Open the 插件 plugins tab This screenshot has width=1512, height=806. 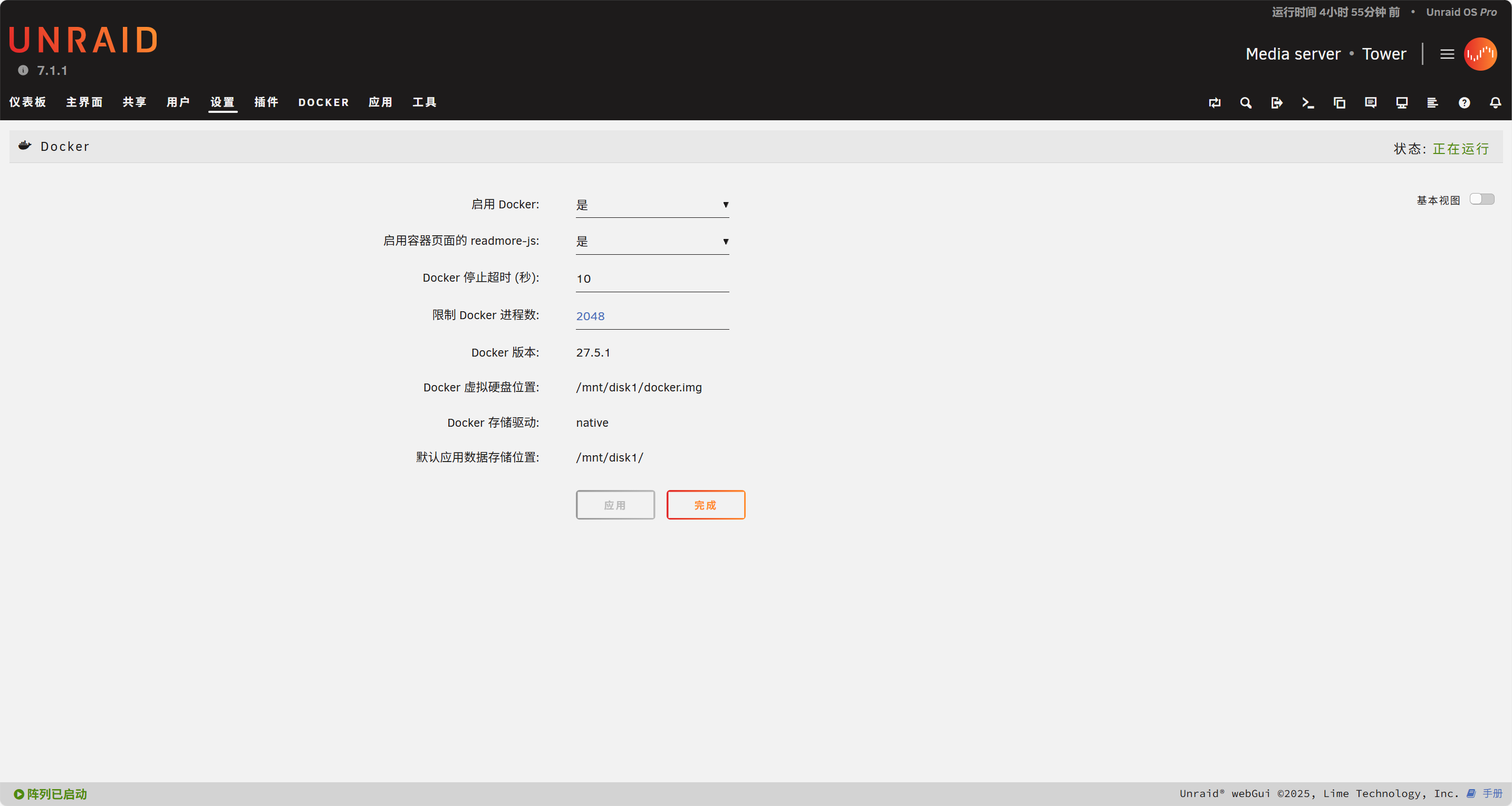266,102
